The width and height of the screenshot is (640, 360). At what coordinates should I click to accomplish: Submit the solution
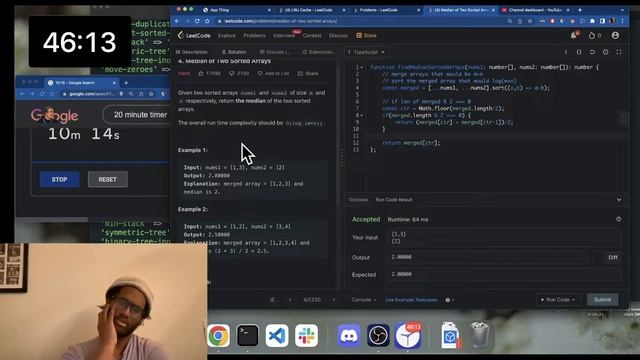pos(602,300)
